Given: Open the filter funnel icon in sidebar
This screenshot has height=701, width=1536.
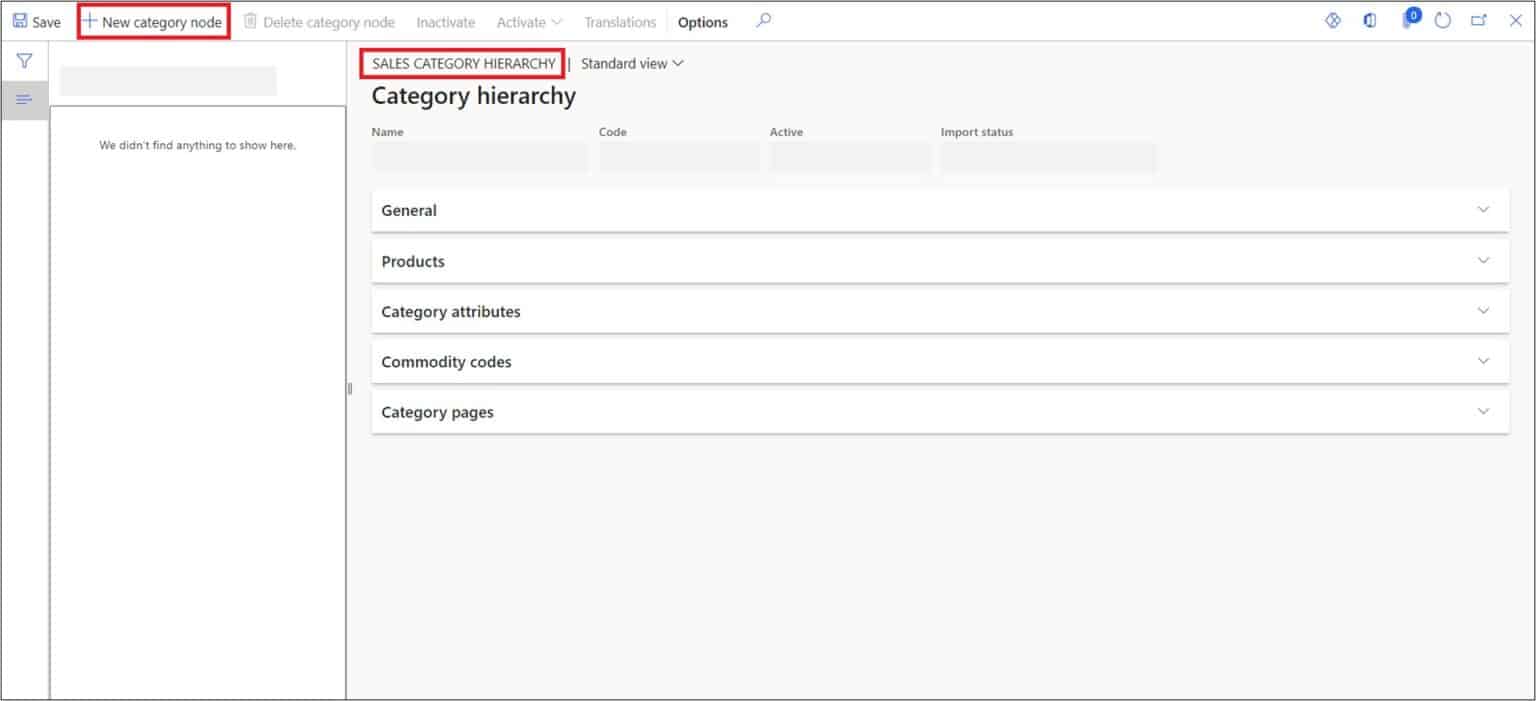Looking at the screenshot, I should pyautogui.click(x=24, y=62).
